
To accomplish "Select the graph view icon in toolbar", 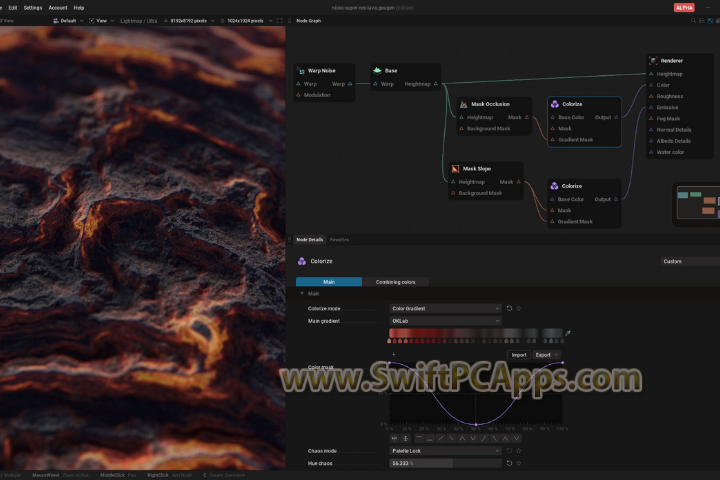I will pos(710,21).
